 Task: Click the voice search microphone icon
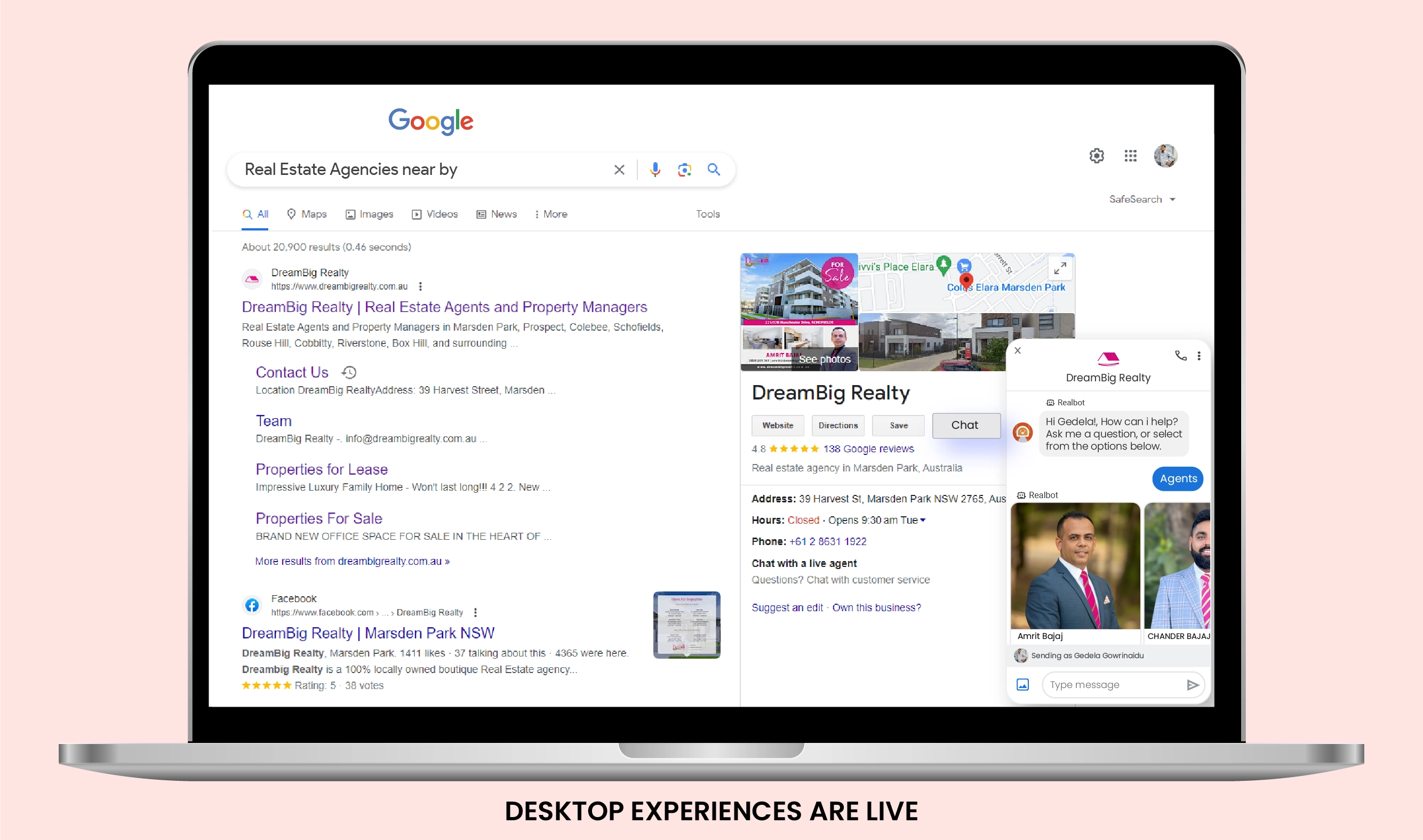tap(655, 170)
